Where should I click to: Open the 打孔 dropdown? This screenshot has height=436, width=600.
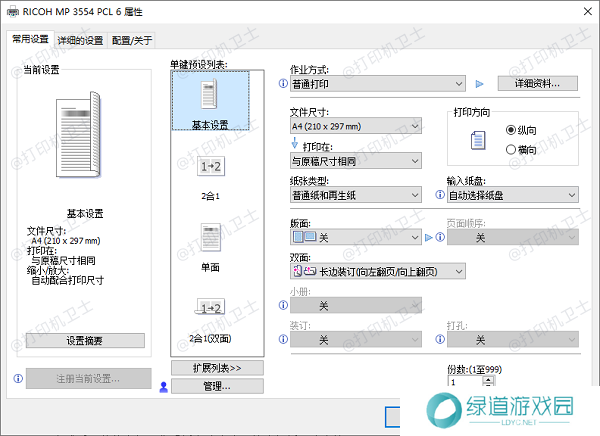513,340
